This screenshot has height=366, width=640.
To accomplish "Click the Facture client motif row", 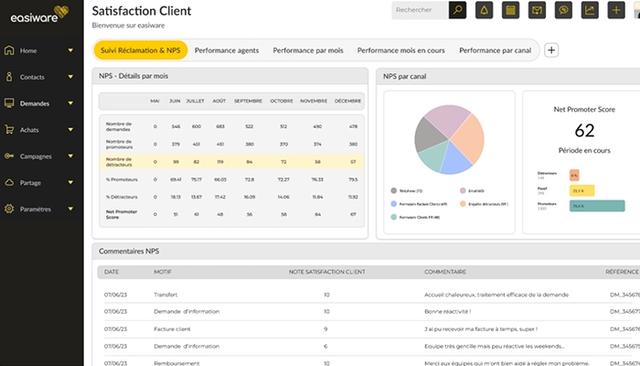I will [x=172, y=329].
